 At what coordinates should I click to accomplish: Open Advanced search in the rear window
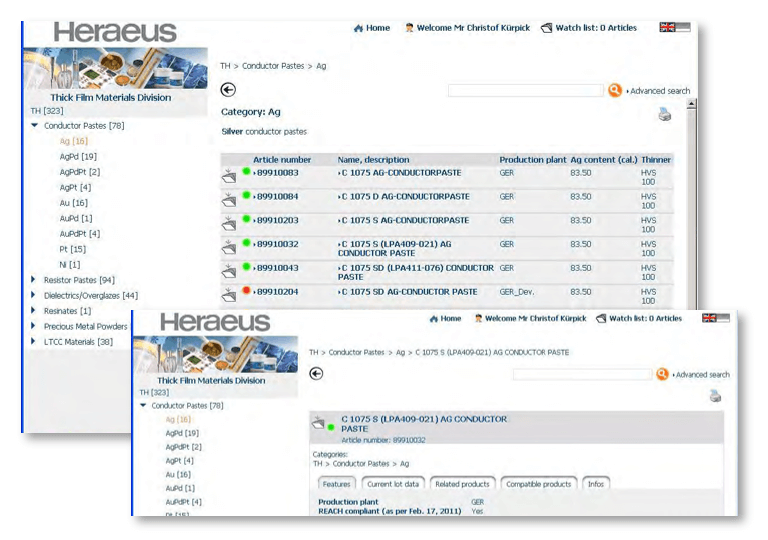660,91
